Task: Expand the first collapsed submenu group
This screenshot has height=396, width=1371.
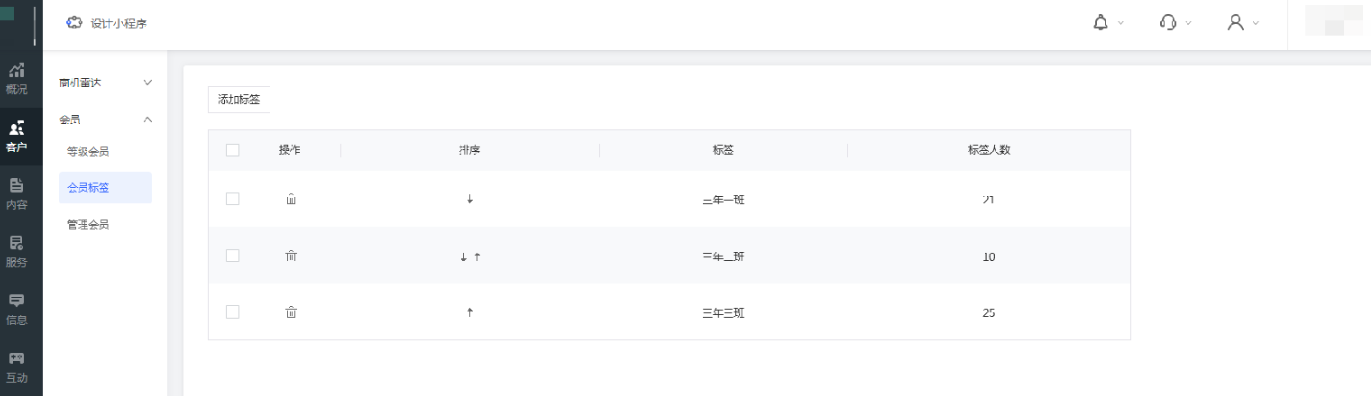Action: point(148,82)
